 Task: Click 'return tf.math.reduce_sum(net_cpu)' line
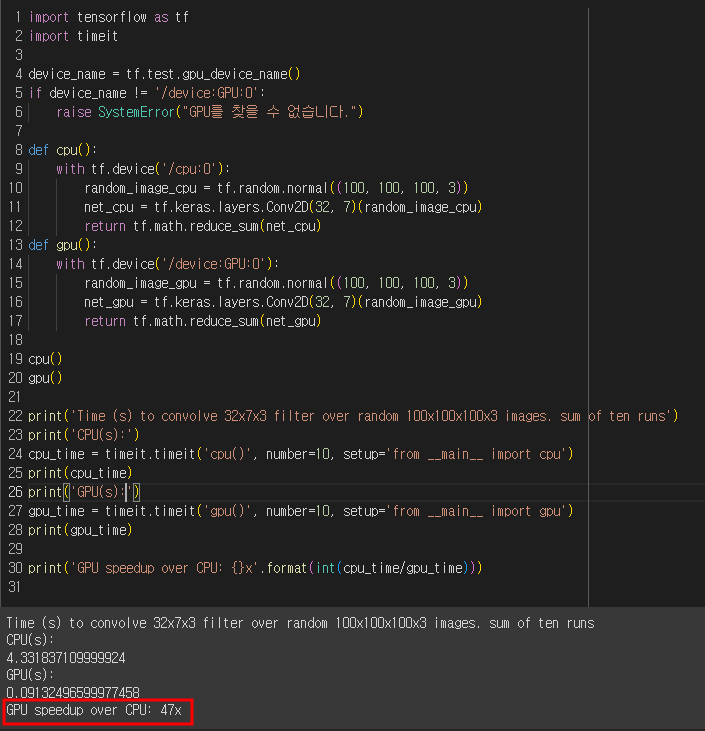pyautogui.click(x=203, y=227)
